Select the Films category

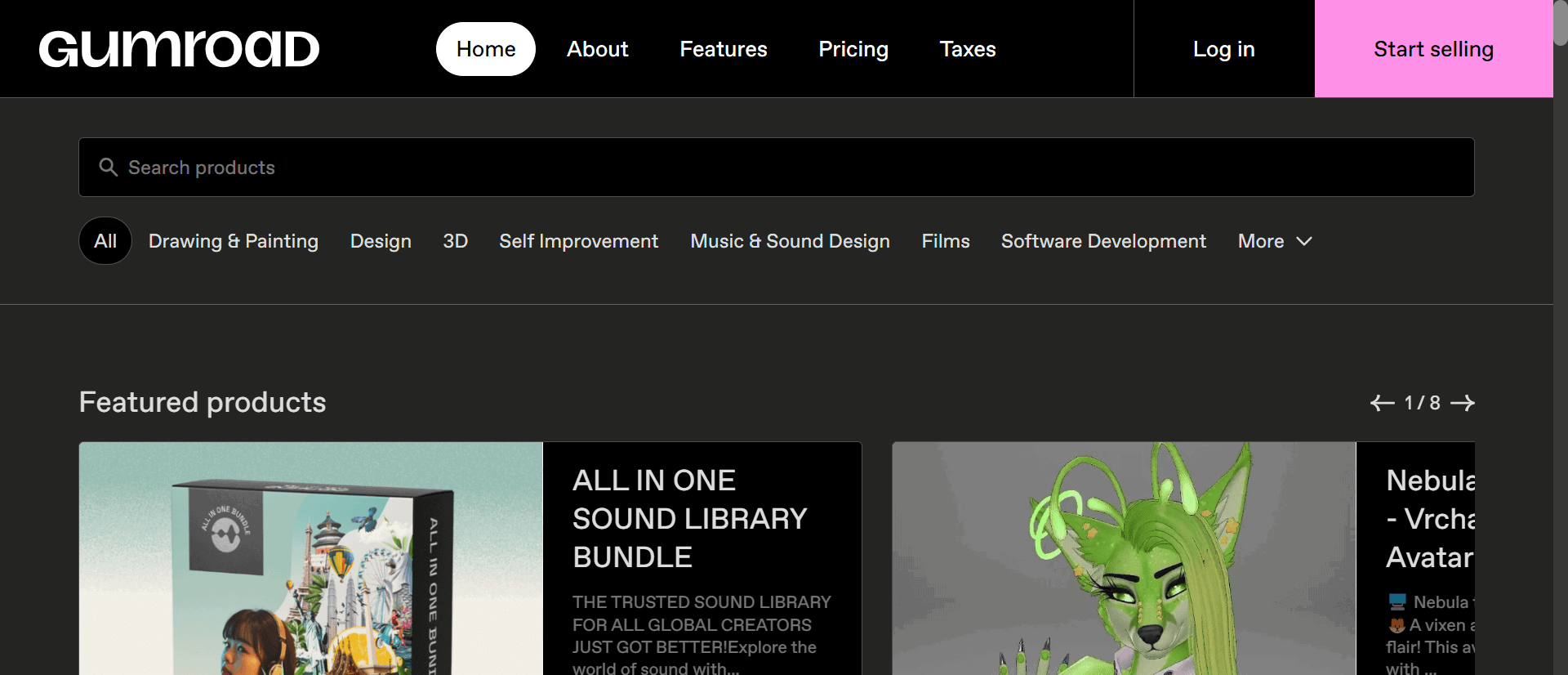coord(946,241)
